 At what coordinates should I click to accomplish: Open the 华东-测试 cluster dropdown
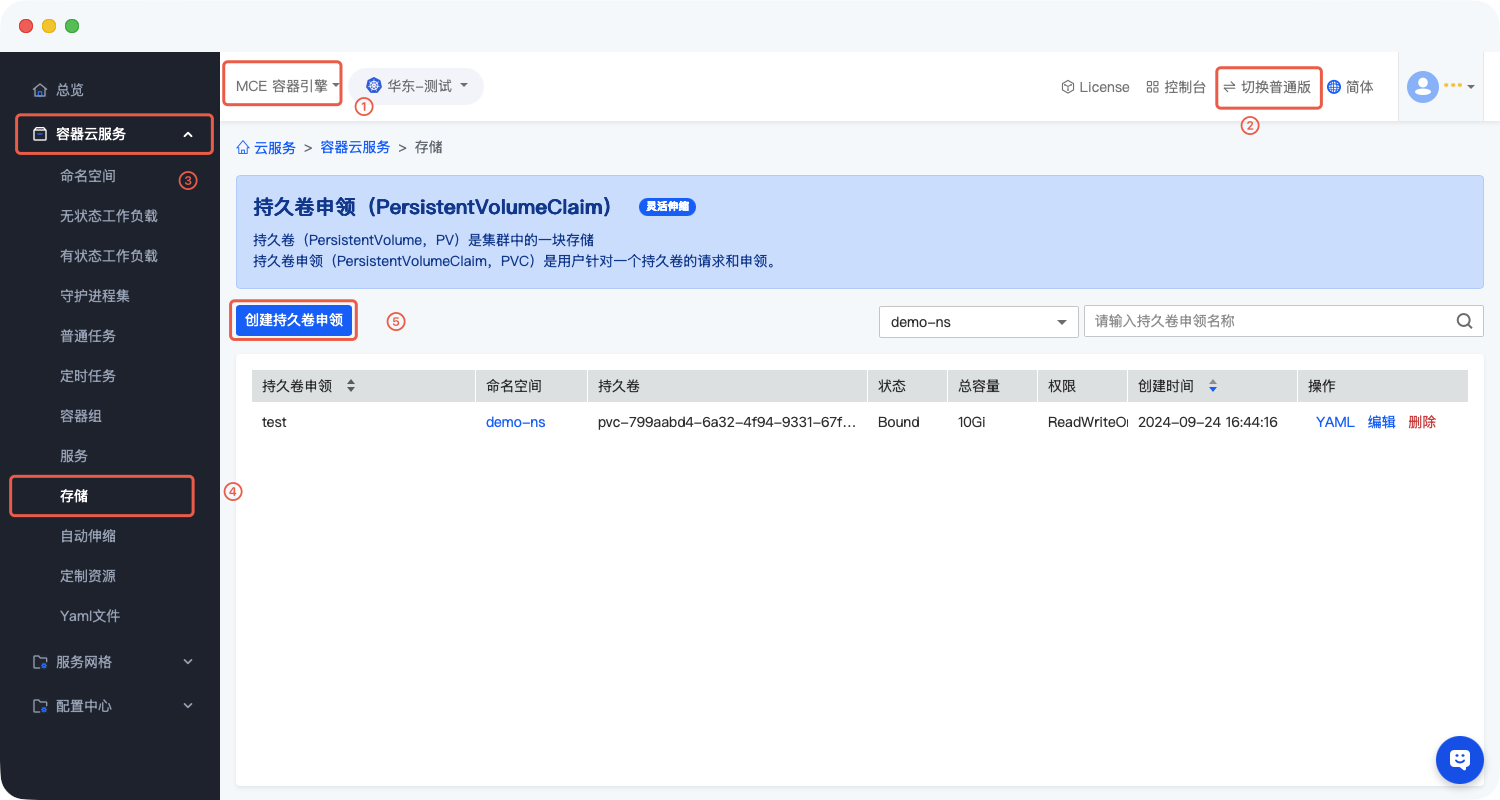coord(417,86)
